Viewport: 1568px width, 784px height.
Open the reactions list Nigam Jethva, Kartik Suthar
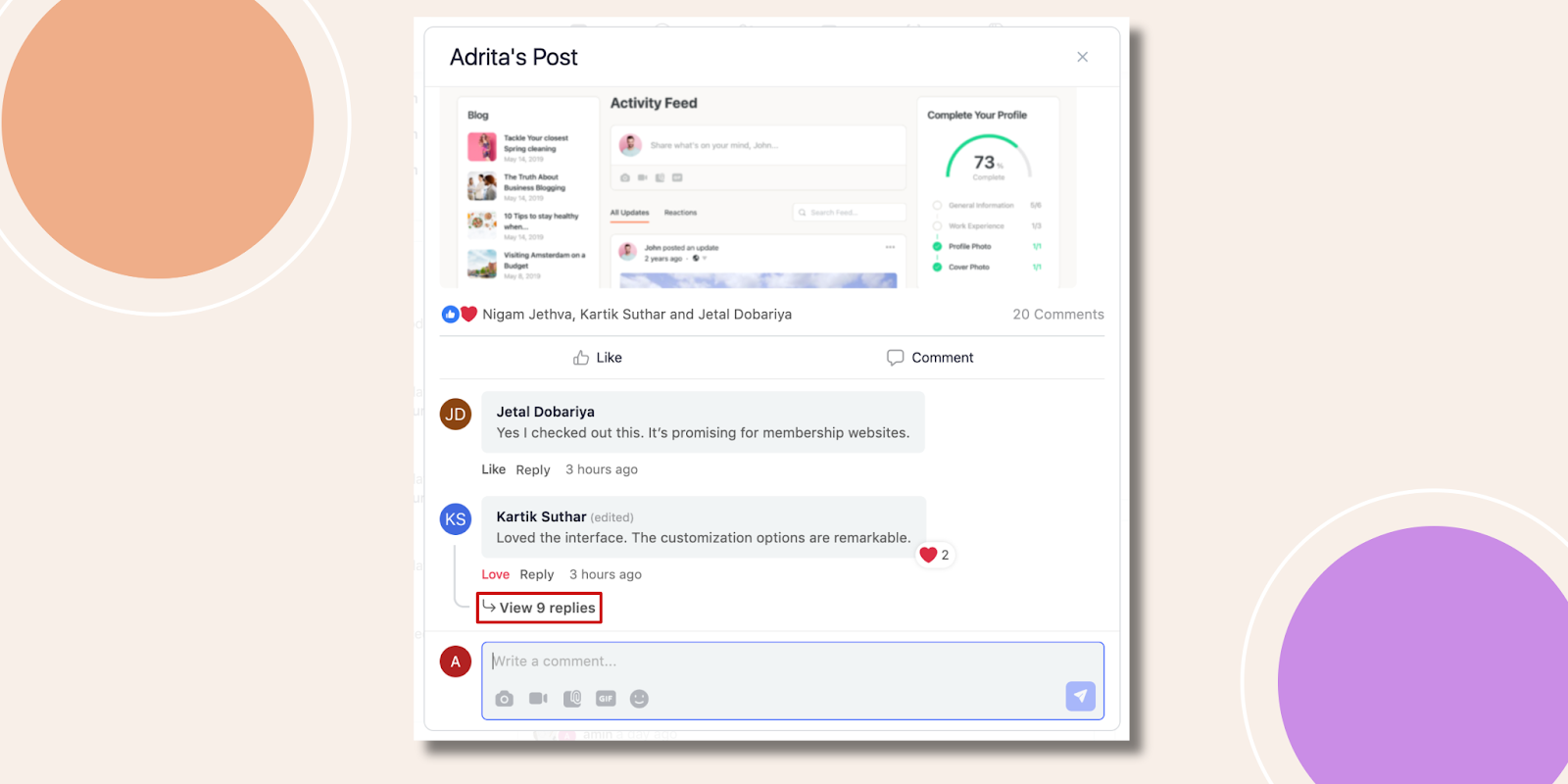tap(637, 315)
